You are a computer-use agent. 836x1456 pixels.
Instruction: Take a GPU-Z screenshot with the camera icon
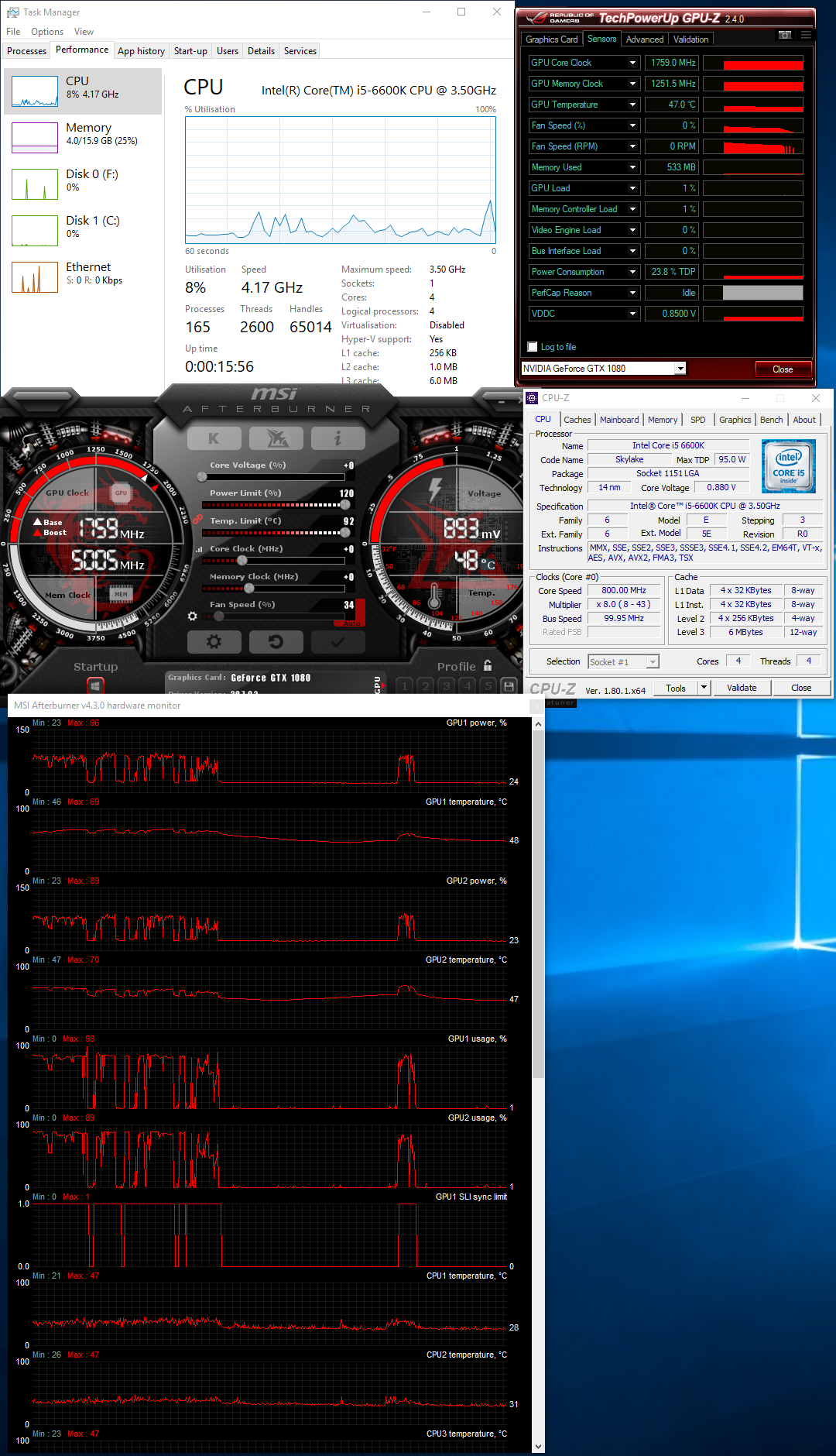pos(785,35)
